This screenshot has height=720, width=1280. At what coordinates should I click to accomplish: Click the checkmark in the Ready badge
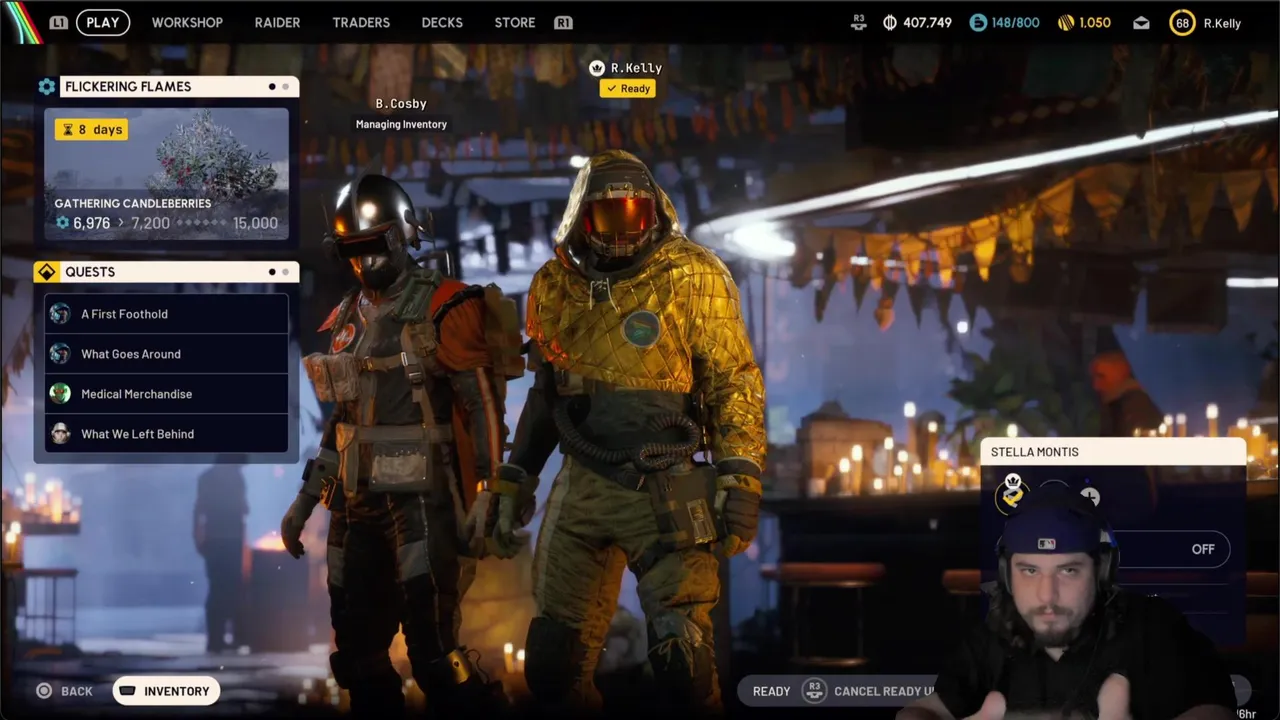(611, 88)
